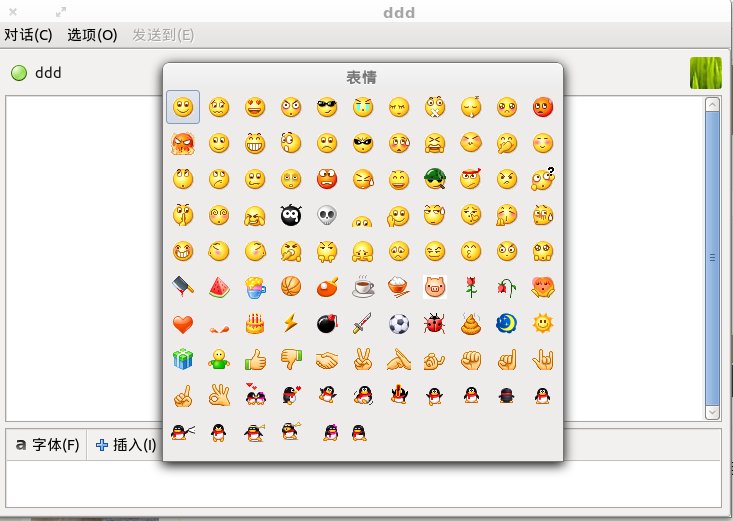Select the basketball emoticon

[x=291, y=286]
